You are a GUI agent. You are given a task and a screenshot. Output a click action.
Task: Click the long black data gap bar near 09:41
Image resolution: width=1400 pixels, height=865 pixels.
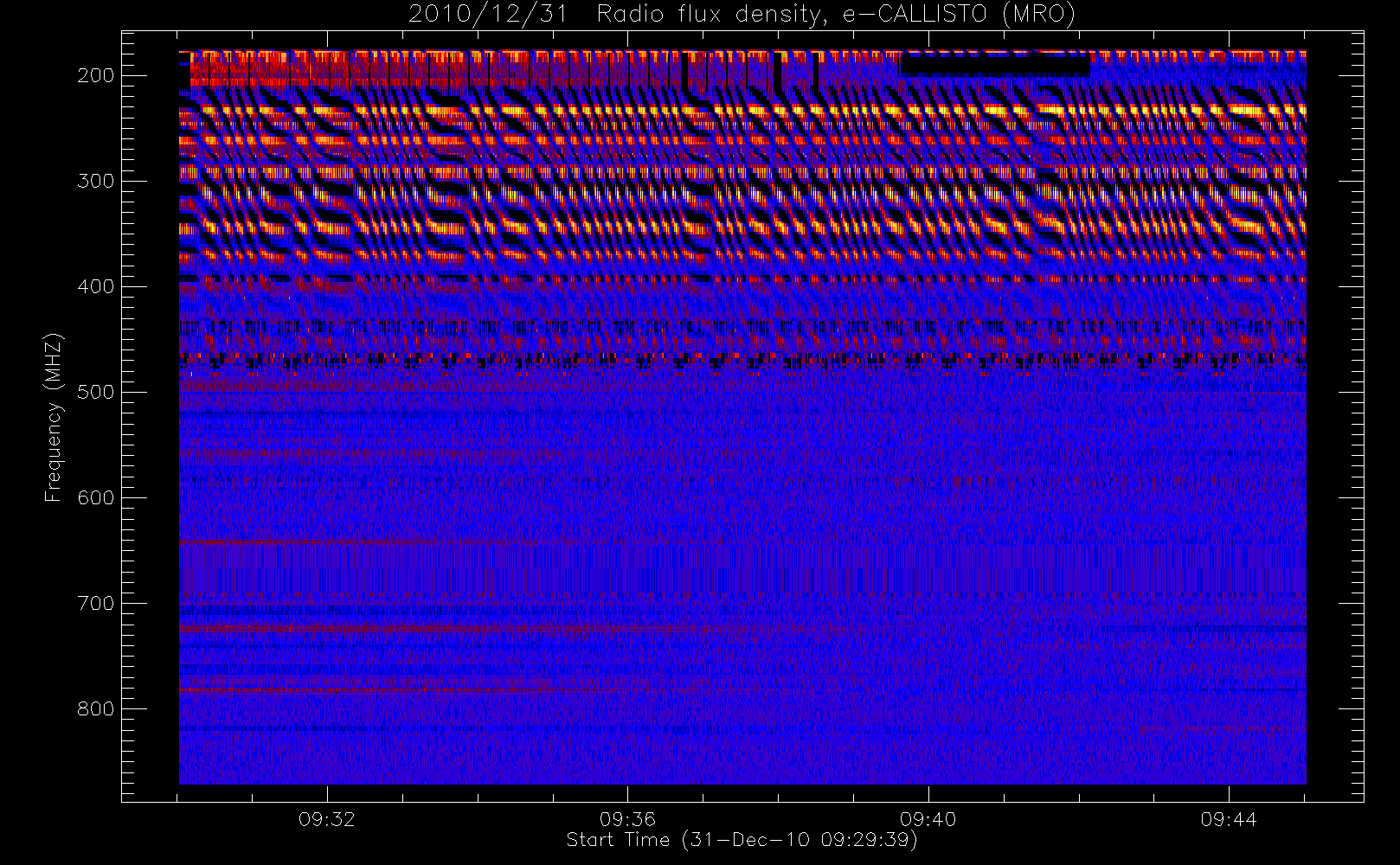click(996, 65)
